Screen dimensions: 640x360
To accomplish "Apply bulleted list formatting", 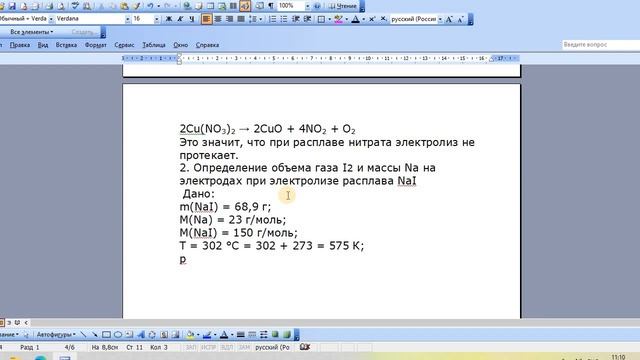I will click(284, 19).
